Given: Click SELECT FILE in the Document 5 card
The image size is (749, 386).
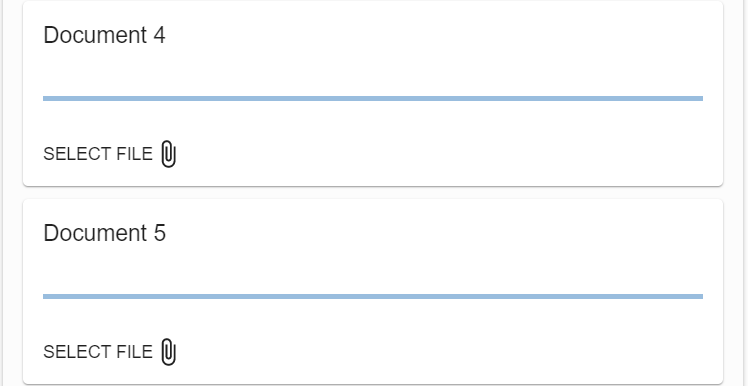Looking at the screenshot, I should 98,353.
